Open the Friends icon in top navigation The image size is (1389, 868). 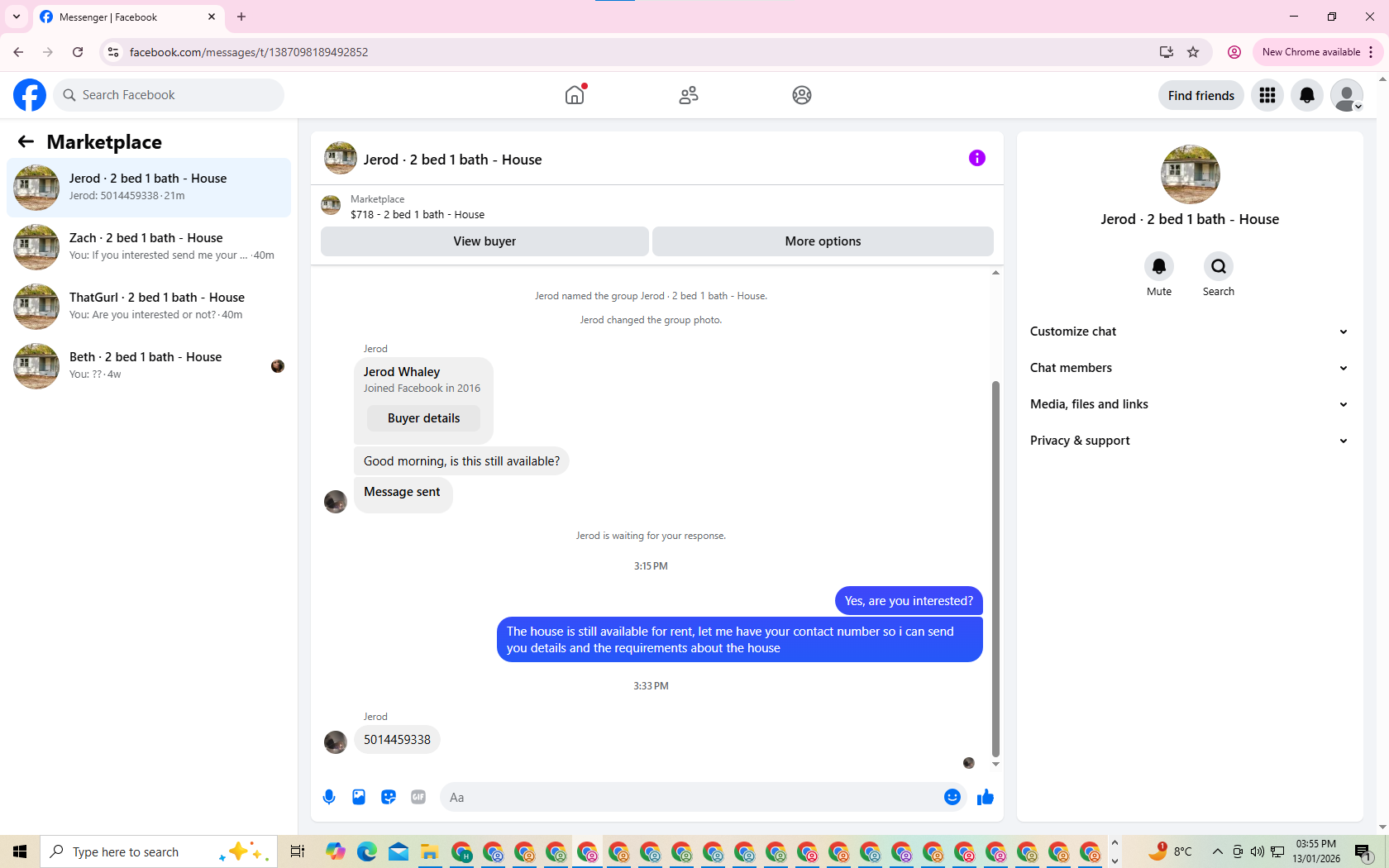coord(689,95)
